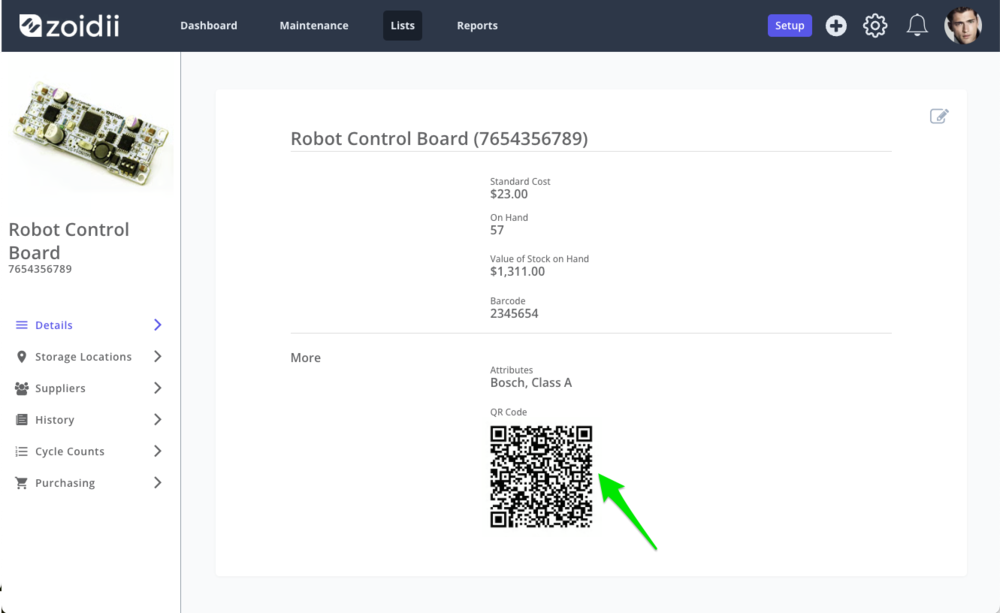Click the barcode value 2345654
The height and width of the screenshot is (613, 1000).
pyautogui.click(x=514, y=313)
